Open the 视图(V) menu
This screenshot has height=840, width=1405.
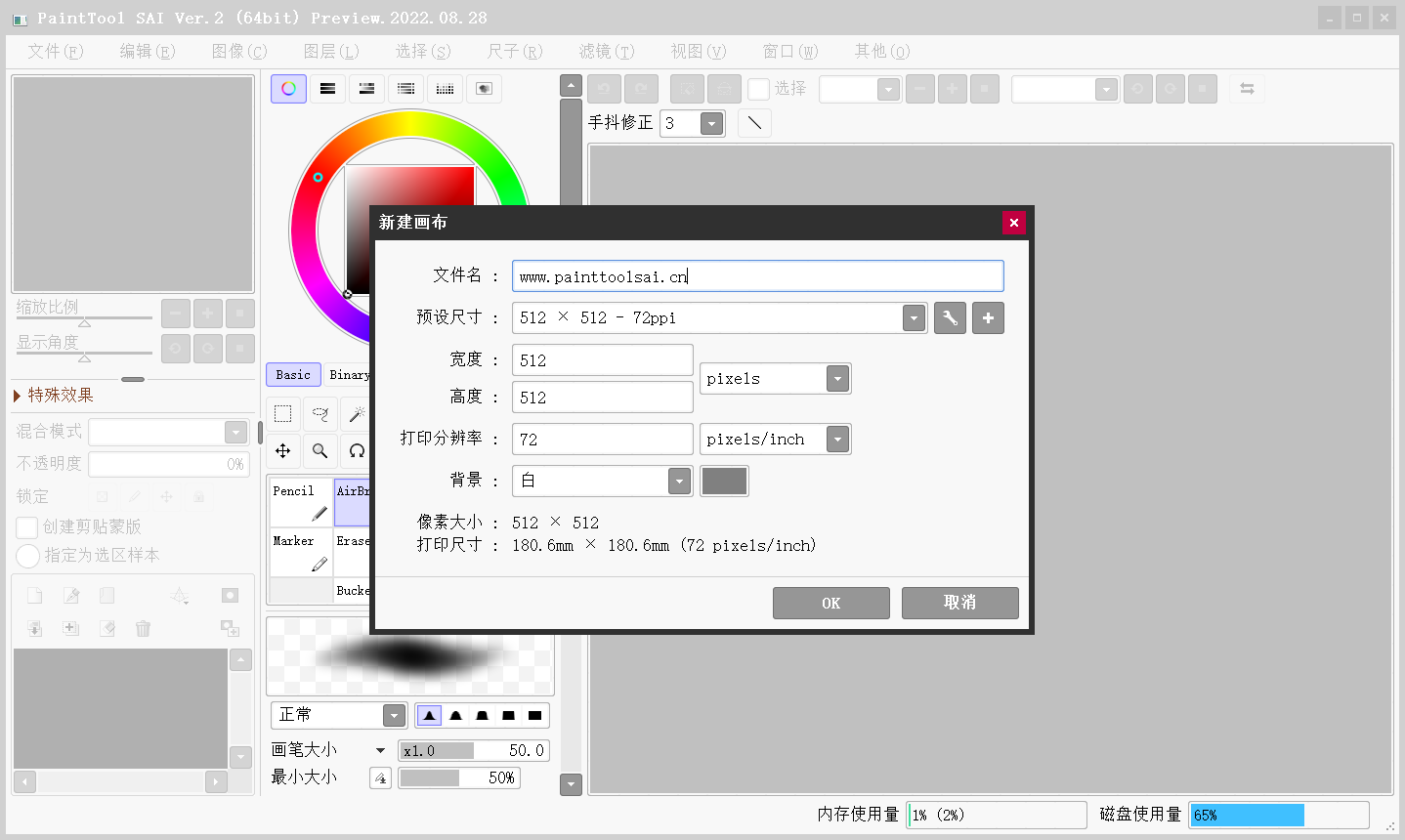pos(699,51)
